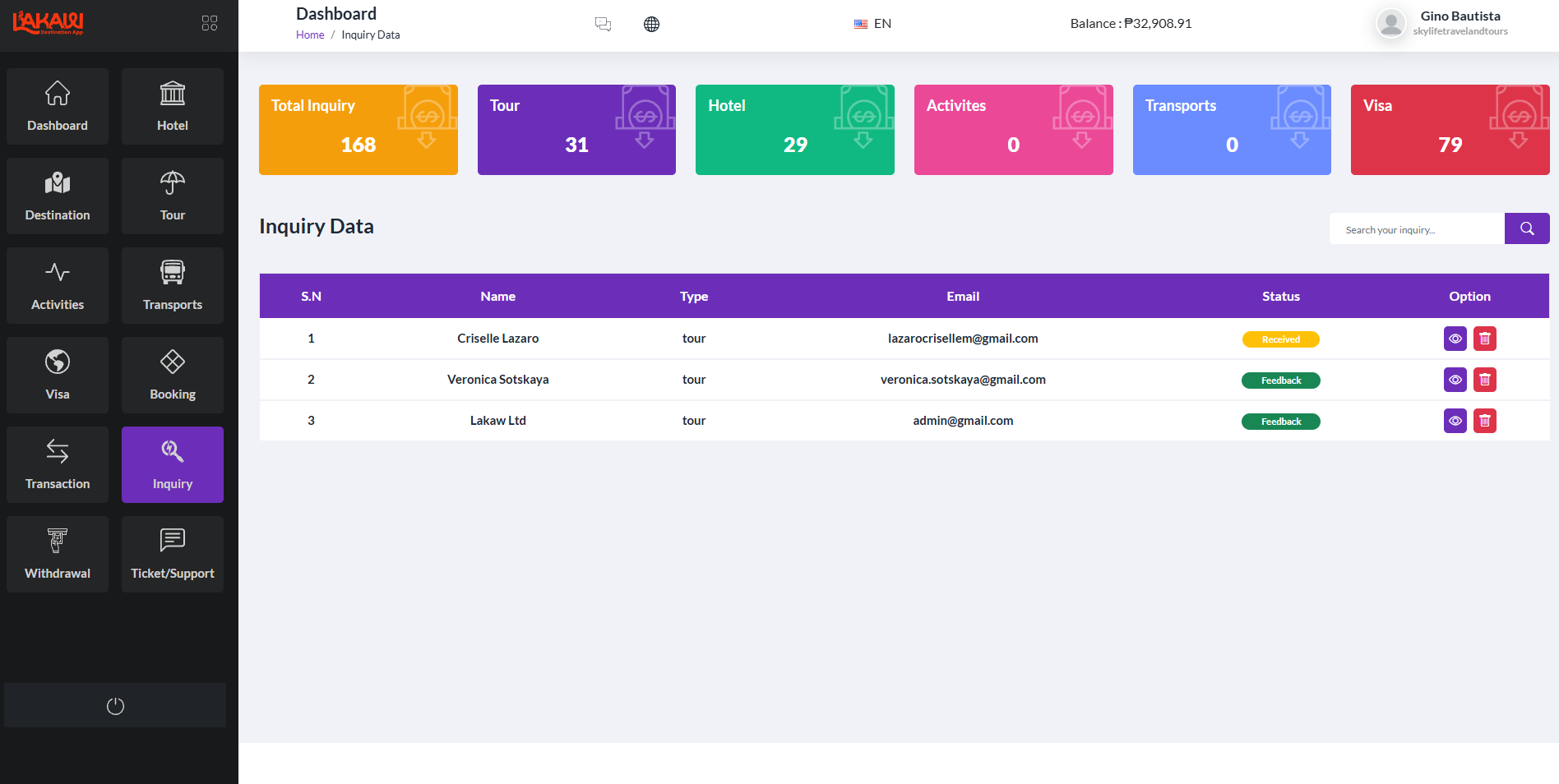Delete Veronica Sotskaya inquiry via trash icon

coord(1485,380)
